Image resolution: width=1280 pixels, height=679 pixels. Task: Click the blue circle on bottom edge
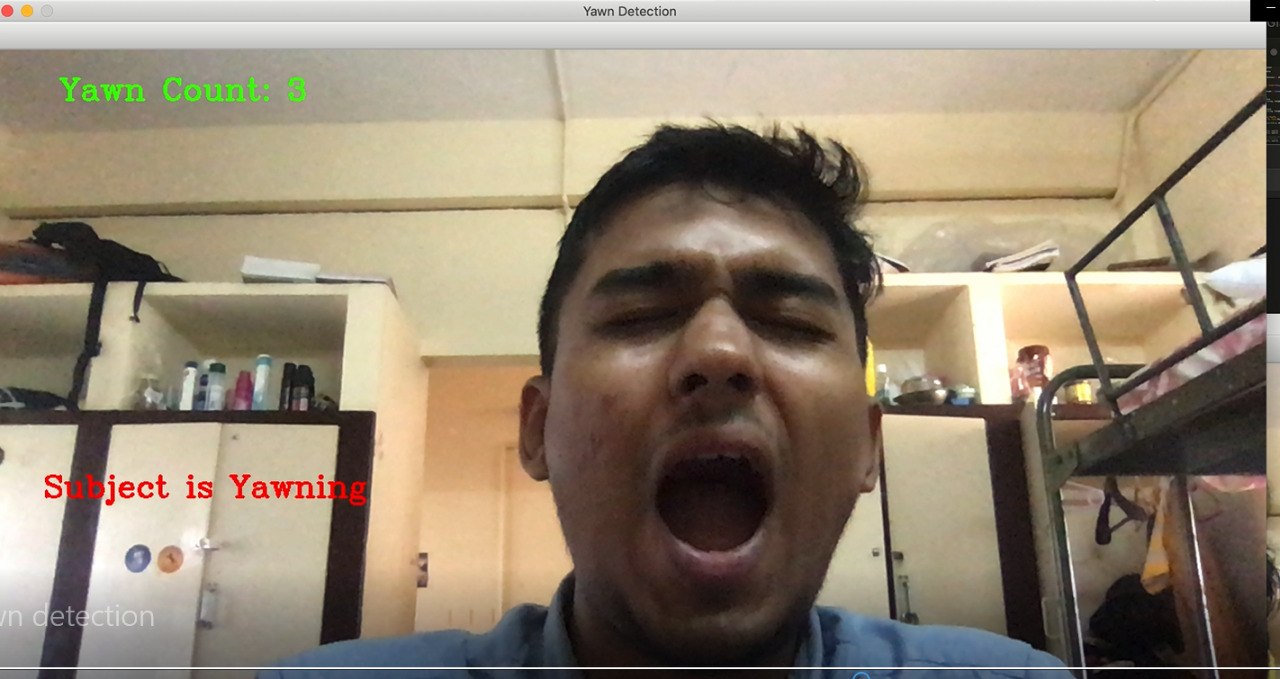tap(860, 676)
